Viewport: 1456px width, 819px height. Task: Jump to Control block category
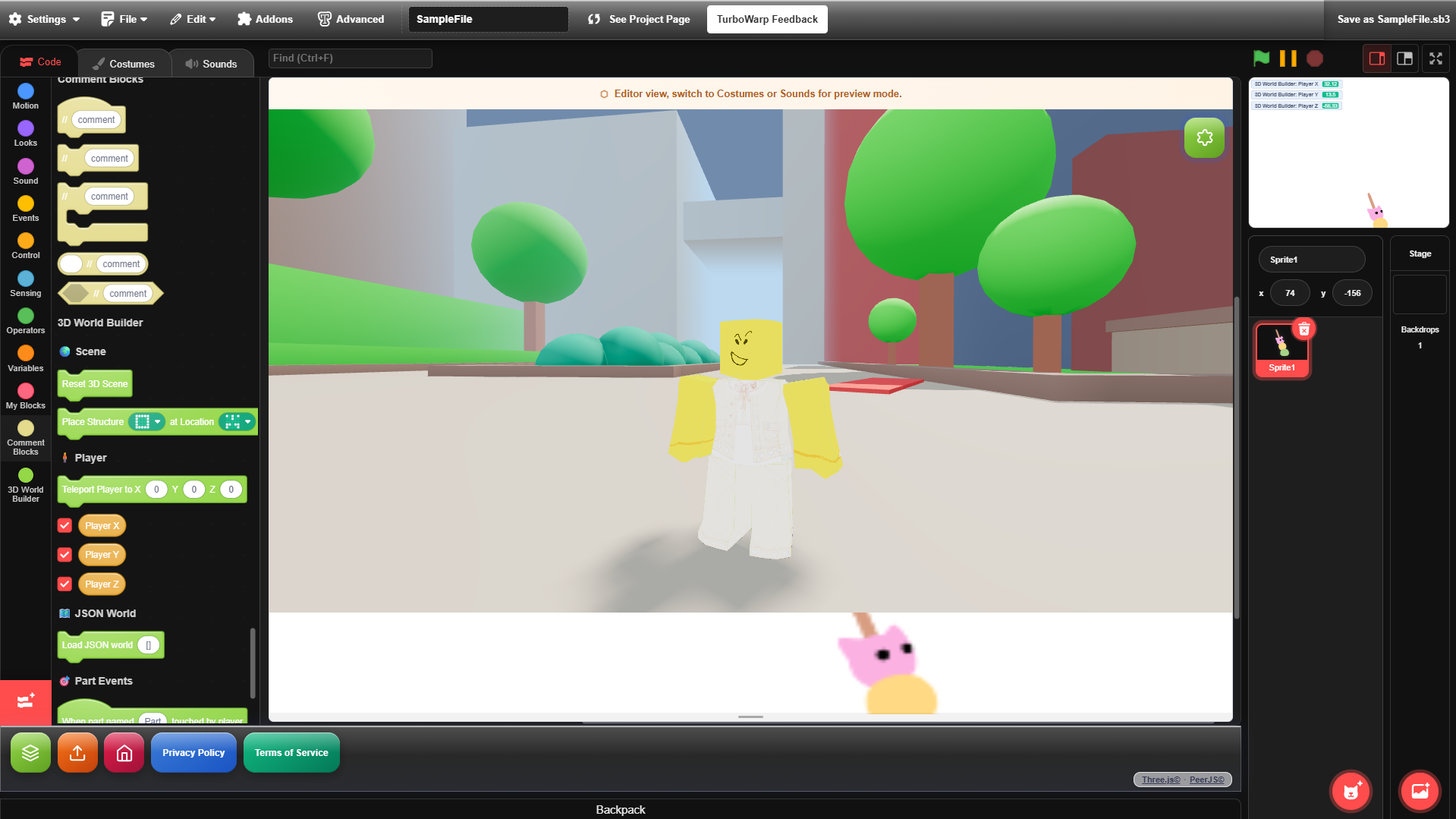point(26,246)
